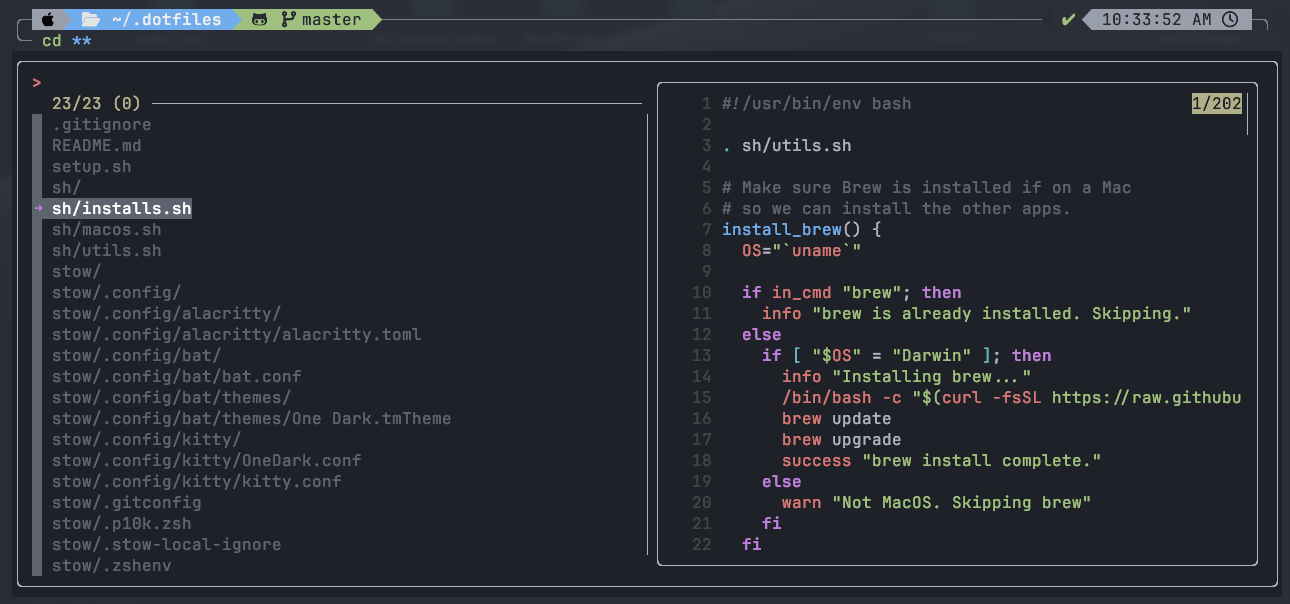Click the '$OS = Darwin' condition line
Viewport: 1290px width, 604px height.
[x=907, y=355]
